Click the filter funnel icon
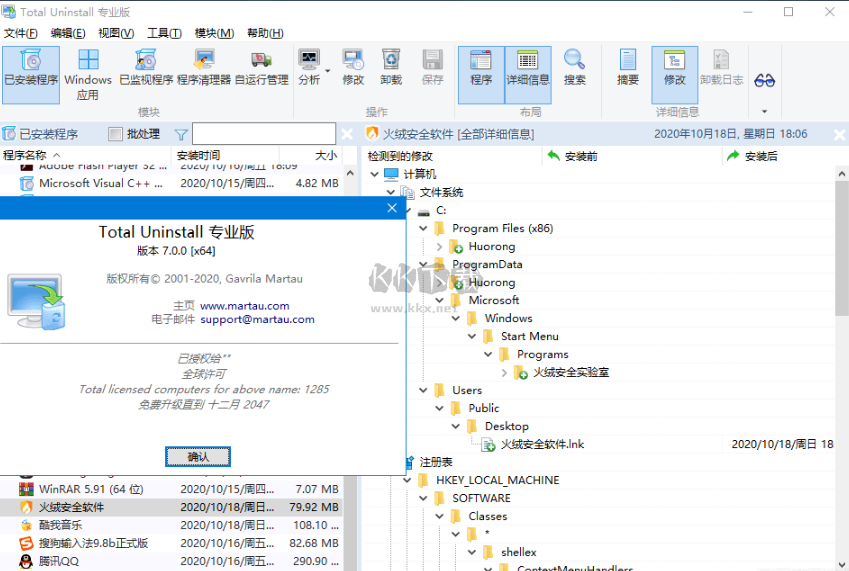 pos(181,134)
